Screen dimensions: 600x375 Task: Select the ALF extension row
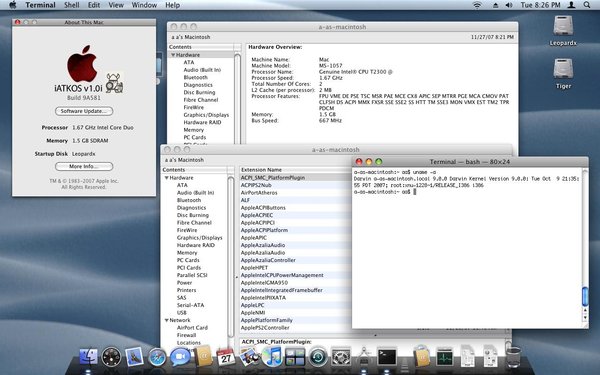tap(295, 200)
